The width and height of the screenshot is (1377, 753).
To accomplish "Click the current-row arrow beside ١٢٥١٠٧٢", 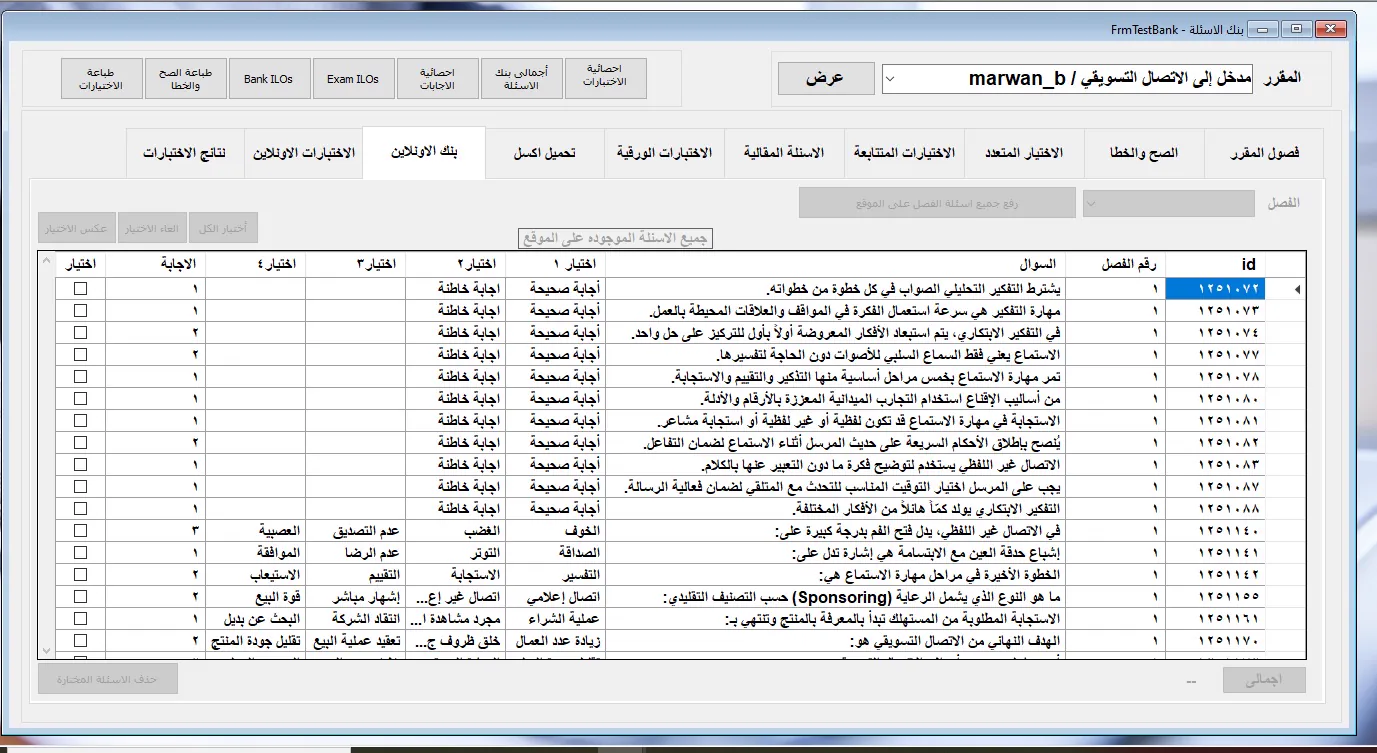I will (1296, 289).
